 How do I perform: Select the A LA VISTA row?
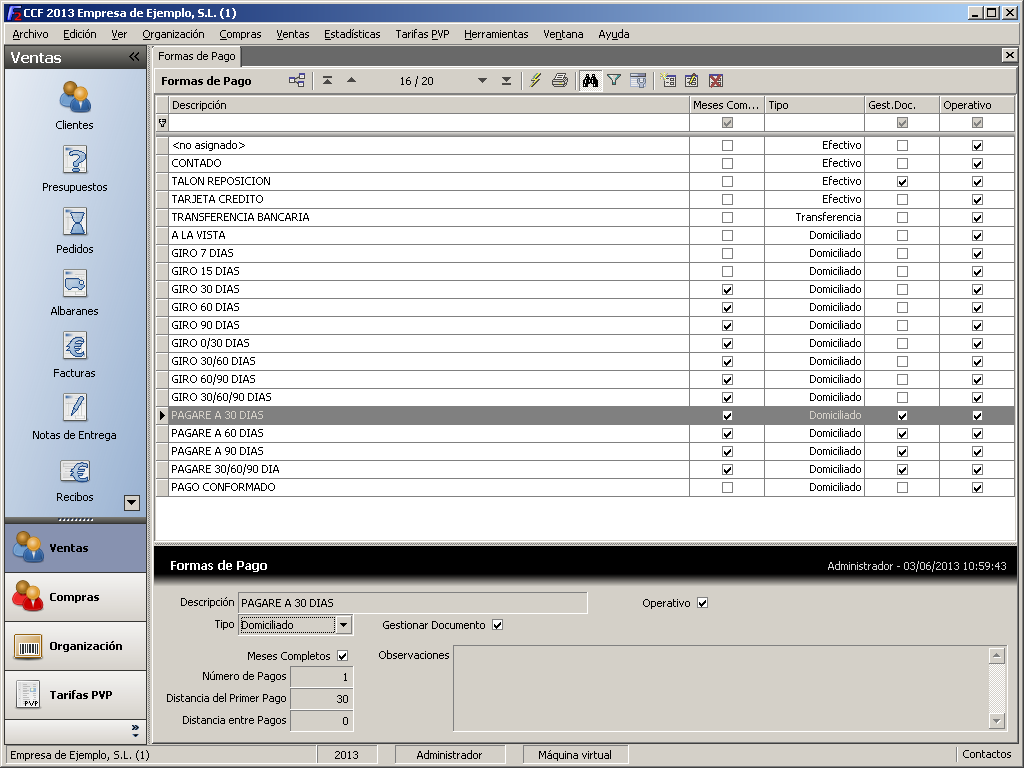585,235
